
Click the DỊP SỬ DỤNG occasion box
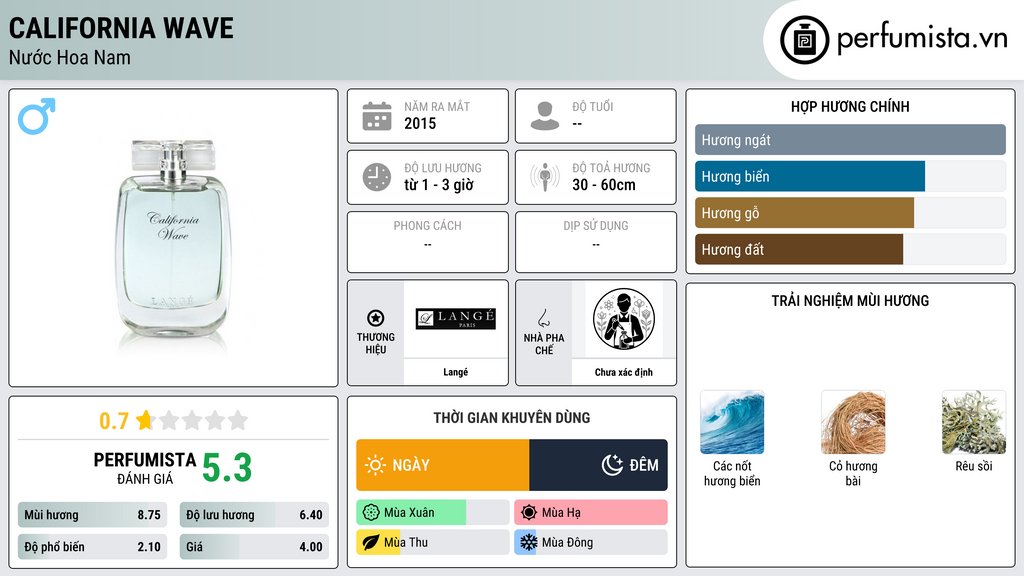pos(596,242)
